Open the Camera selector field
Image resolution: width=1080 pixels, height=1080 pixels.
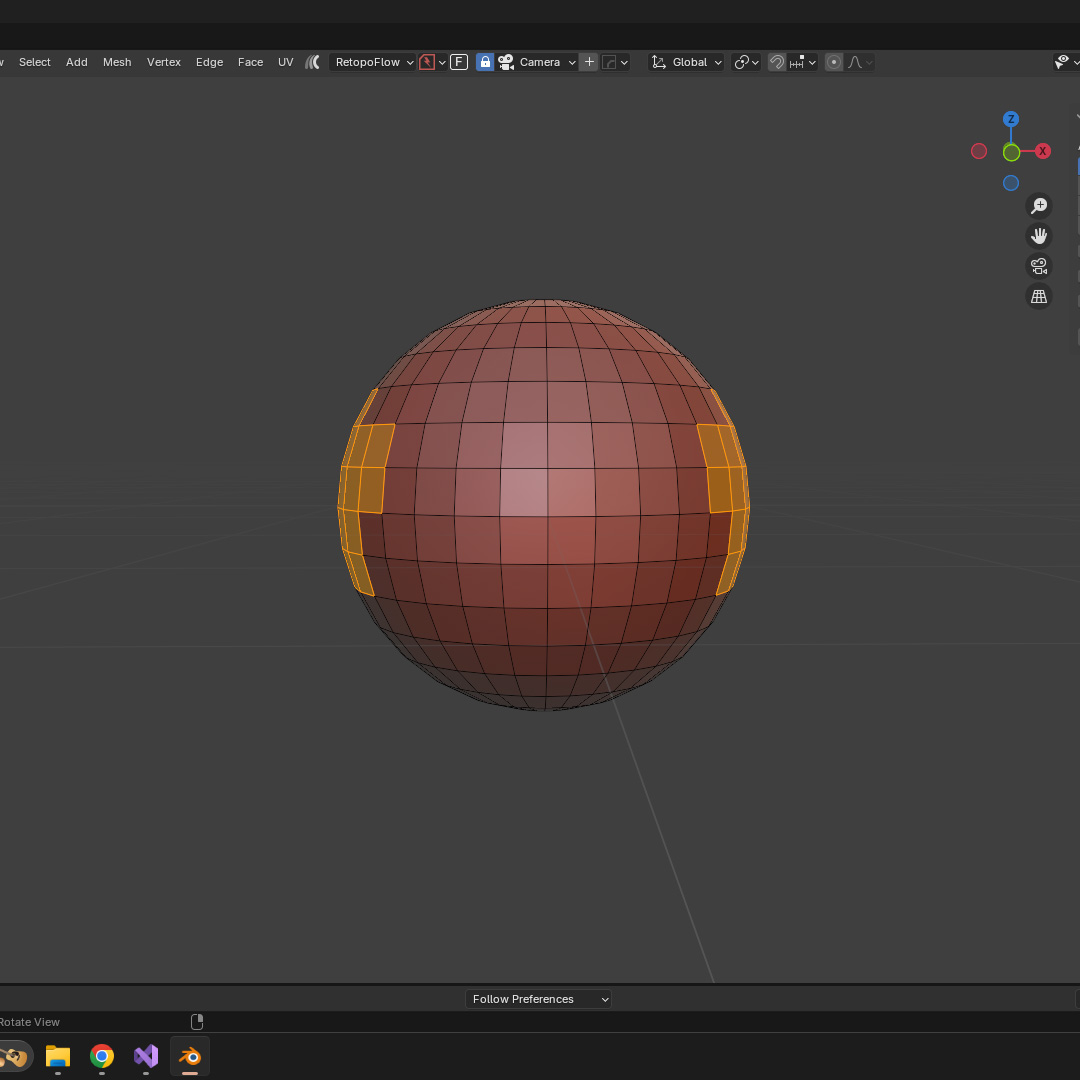[538, 62]
